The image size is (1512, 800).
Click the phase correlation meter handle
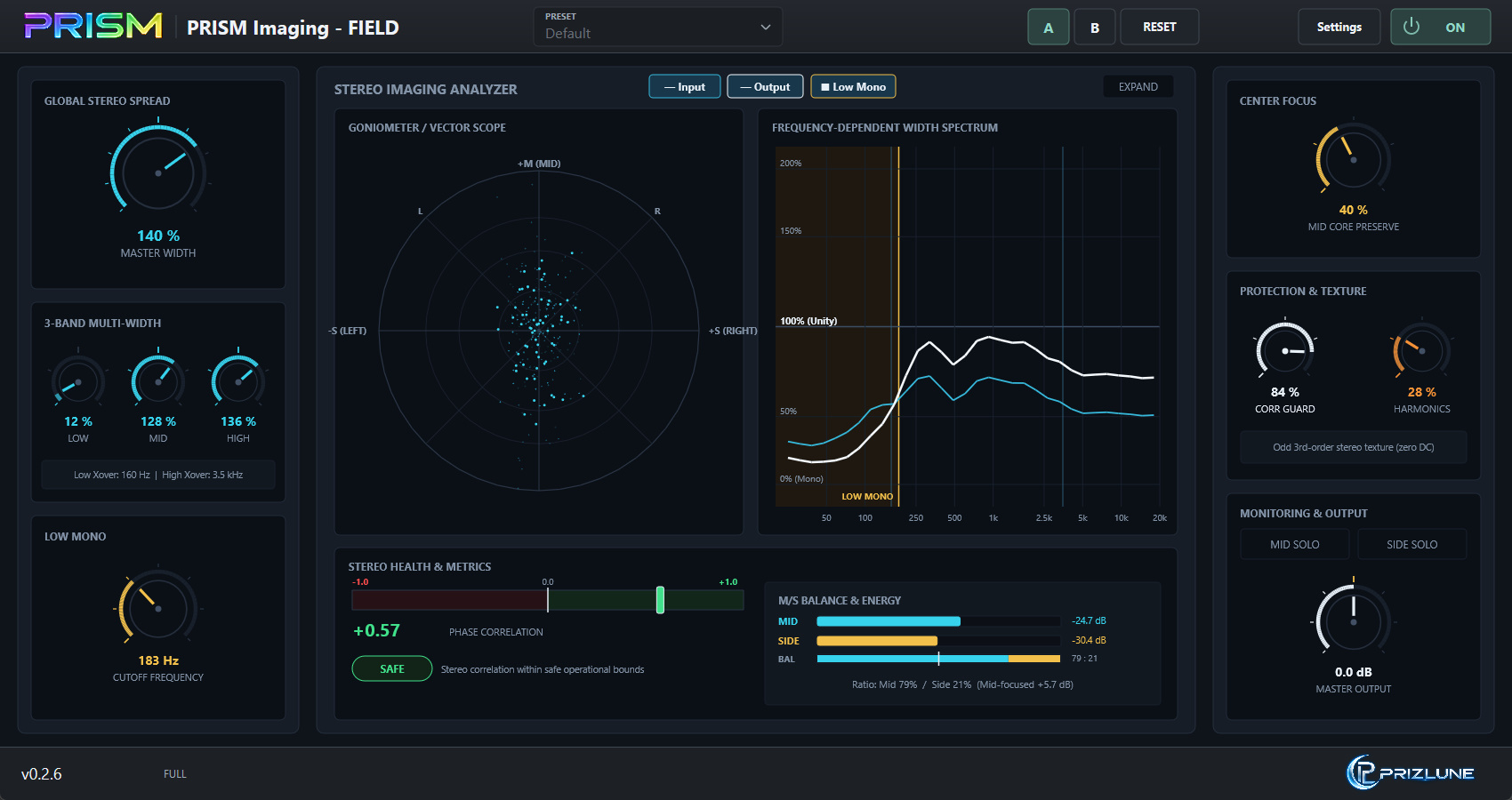(660, 600)
